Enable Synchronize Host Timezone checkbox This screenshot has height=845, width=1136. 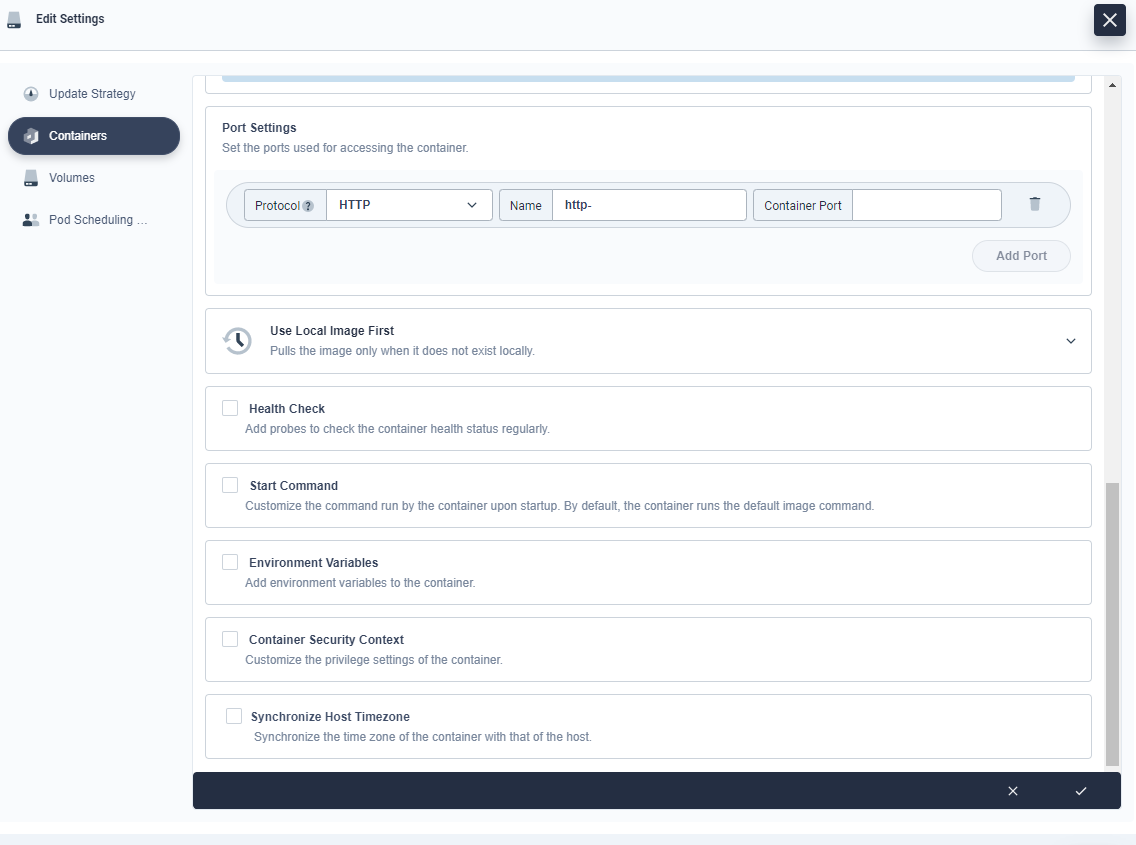click(234, 716)
